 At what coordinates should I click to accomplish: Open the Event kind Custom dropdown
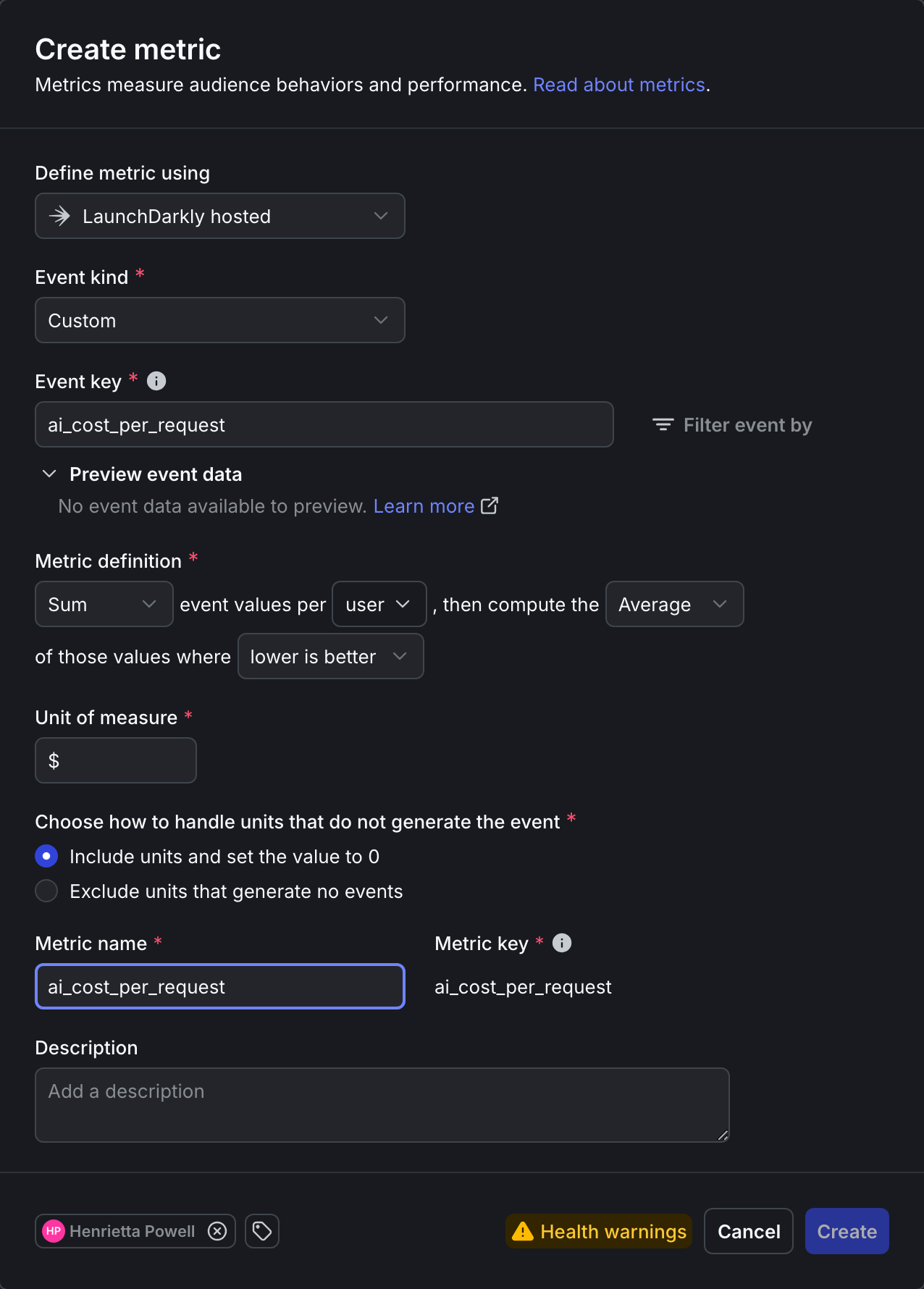(x=220, y=320)
